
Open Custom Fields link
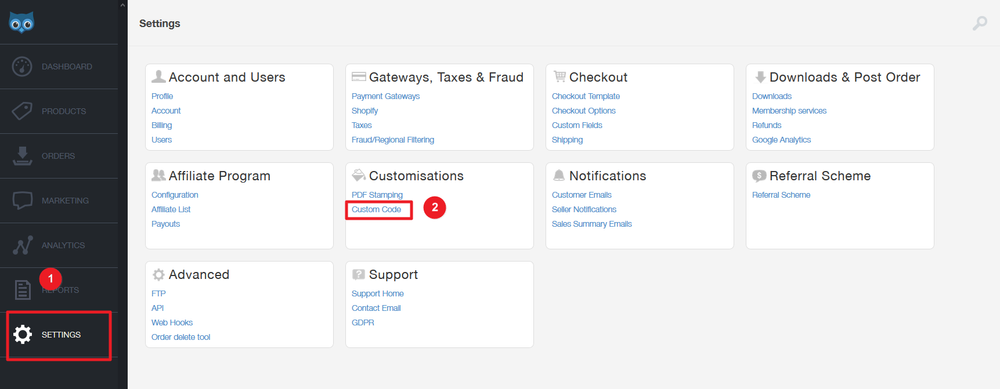(577, 126)
